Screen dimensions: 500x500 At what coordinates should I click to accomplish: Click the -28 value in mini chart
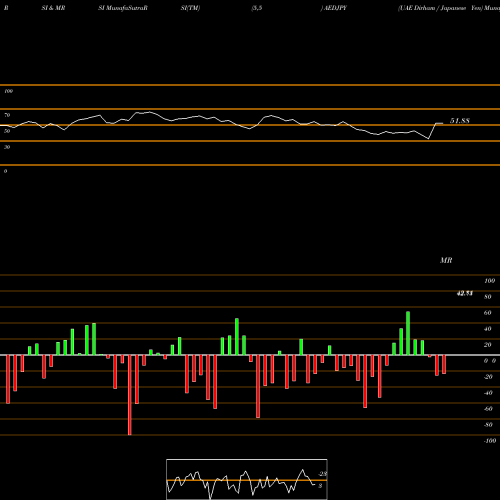(x=323, y=474)
